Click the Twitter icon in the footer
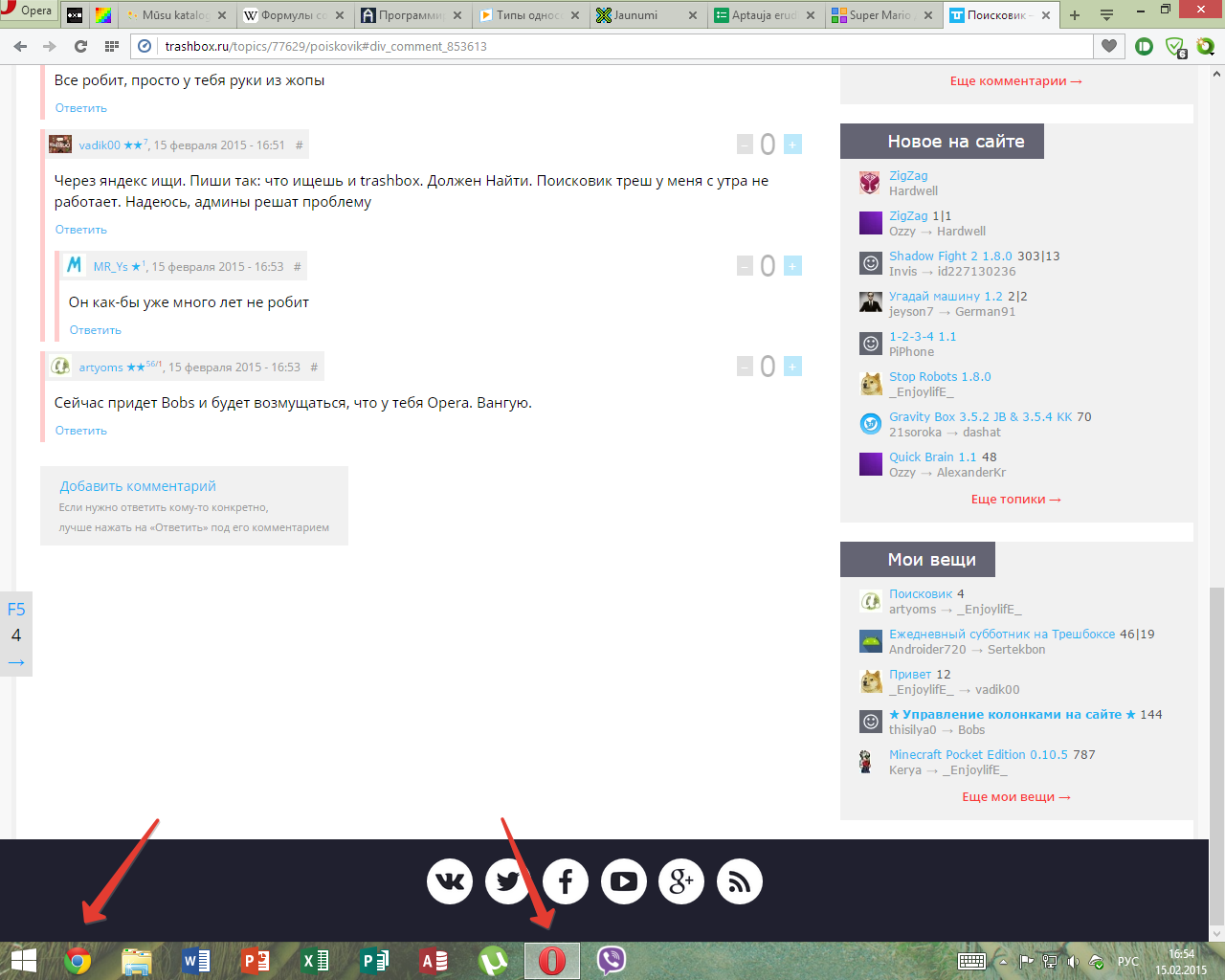 click(508, 881)
